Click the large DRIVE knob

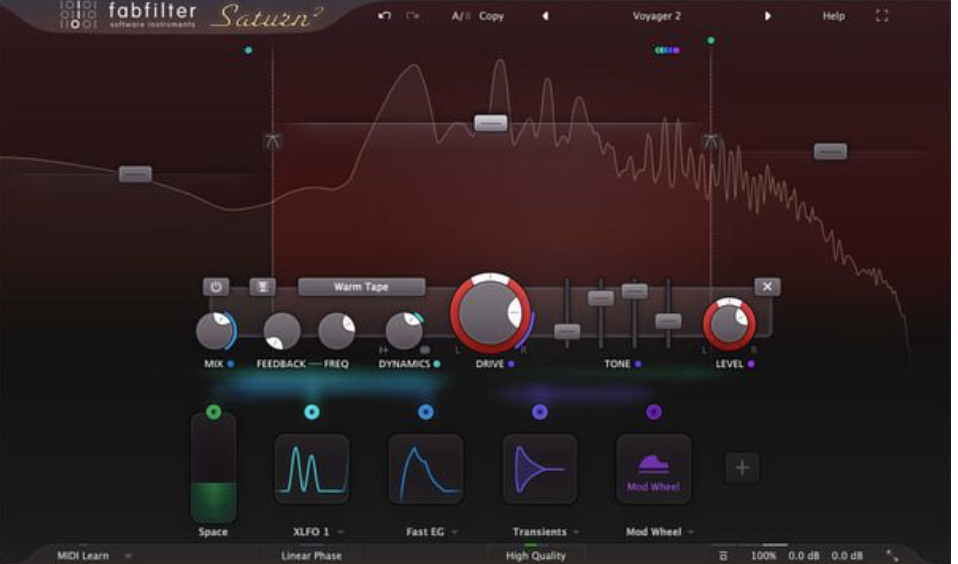[490, 313]
